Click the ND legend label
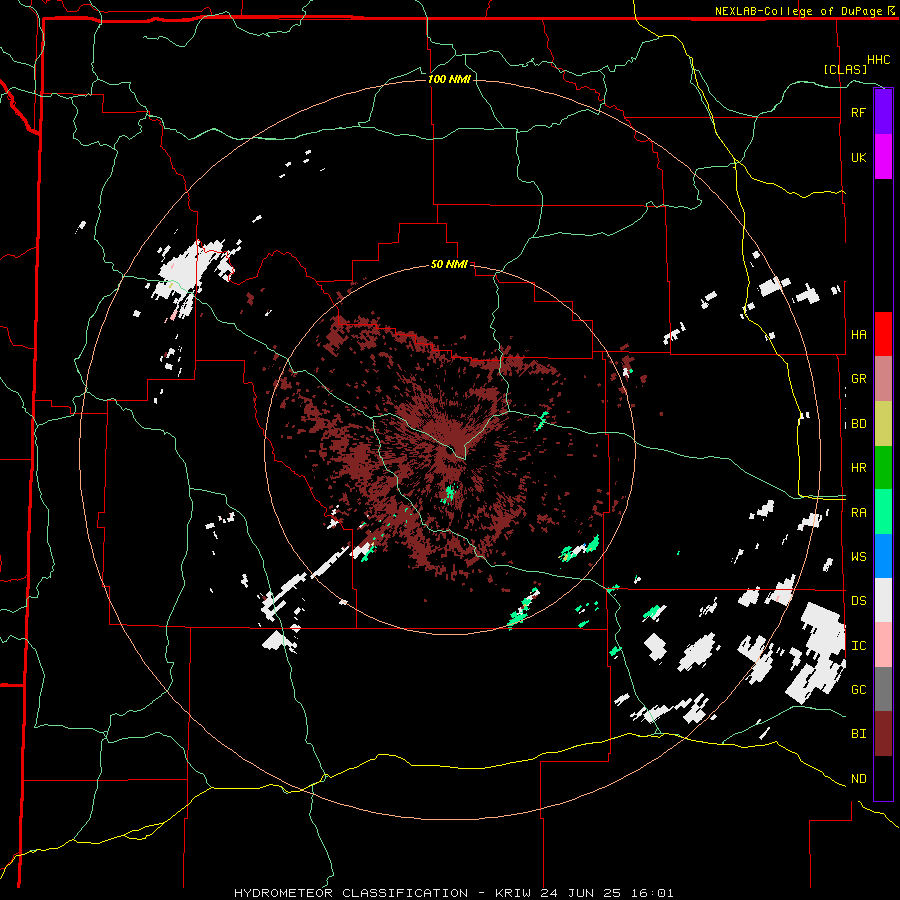This screenshot has height=900, width=900. click(858, 779)
